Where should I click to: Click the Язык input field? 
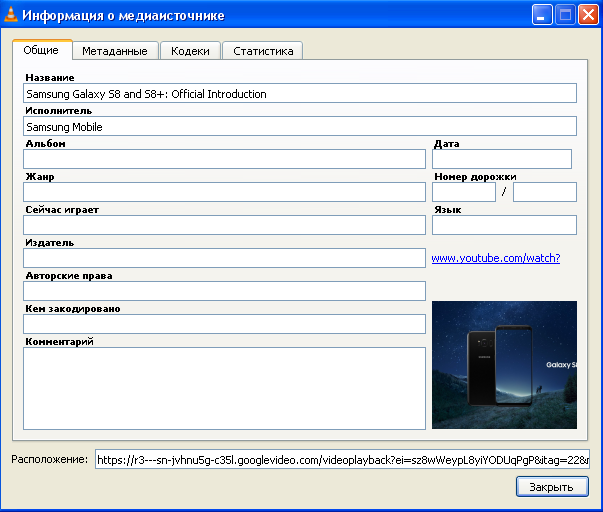[504, 225]
